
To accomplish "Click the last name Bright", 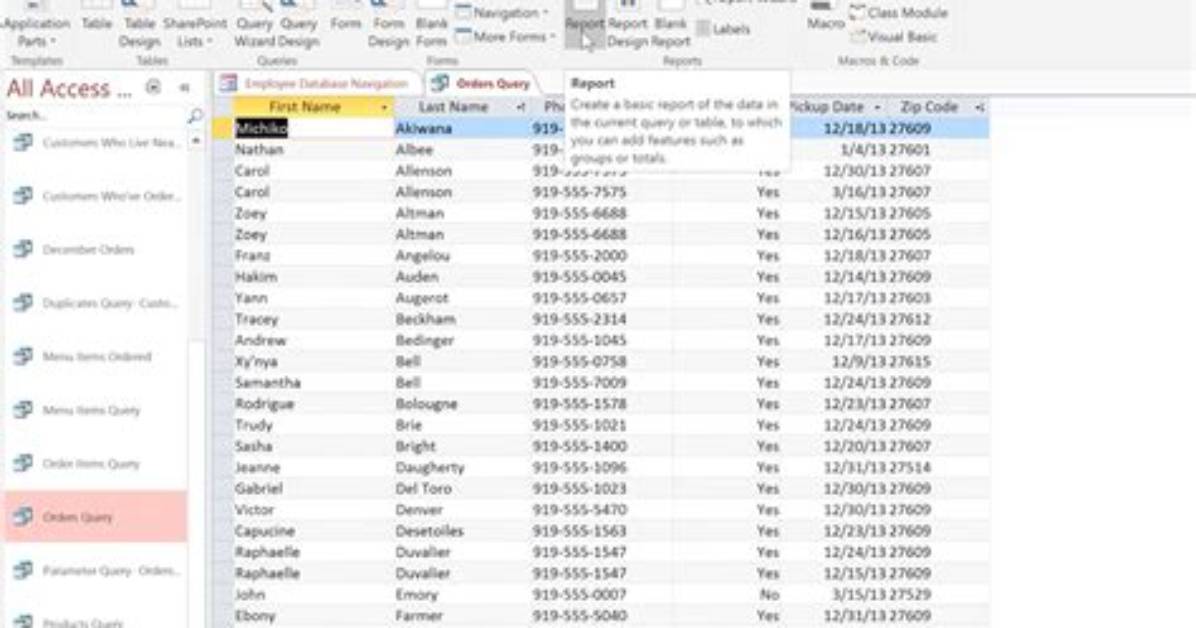I will pyautogui.click(x=416, y=446).
